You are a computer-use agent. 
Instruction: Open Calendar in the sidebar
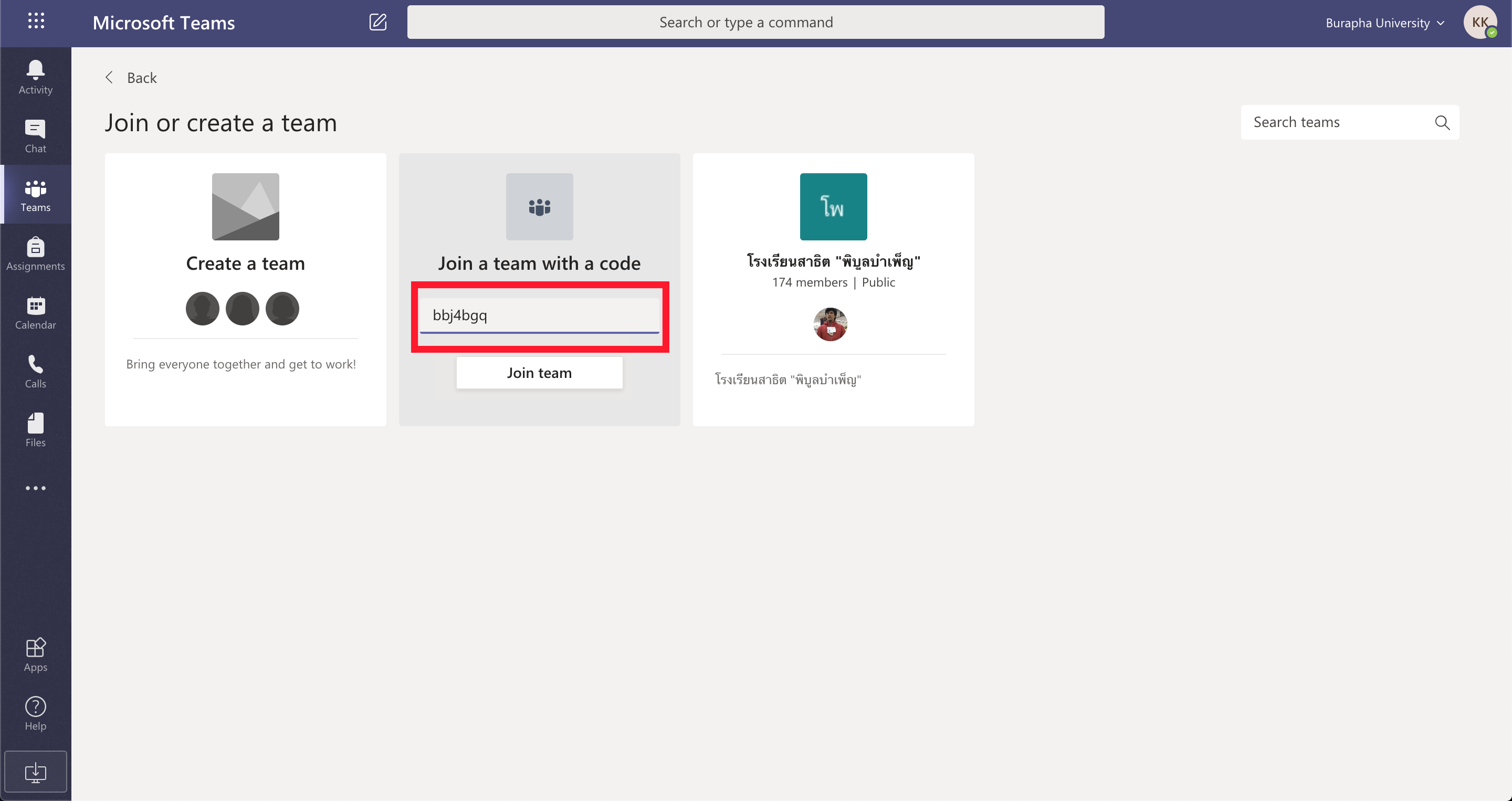[x=35, y=312]
